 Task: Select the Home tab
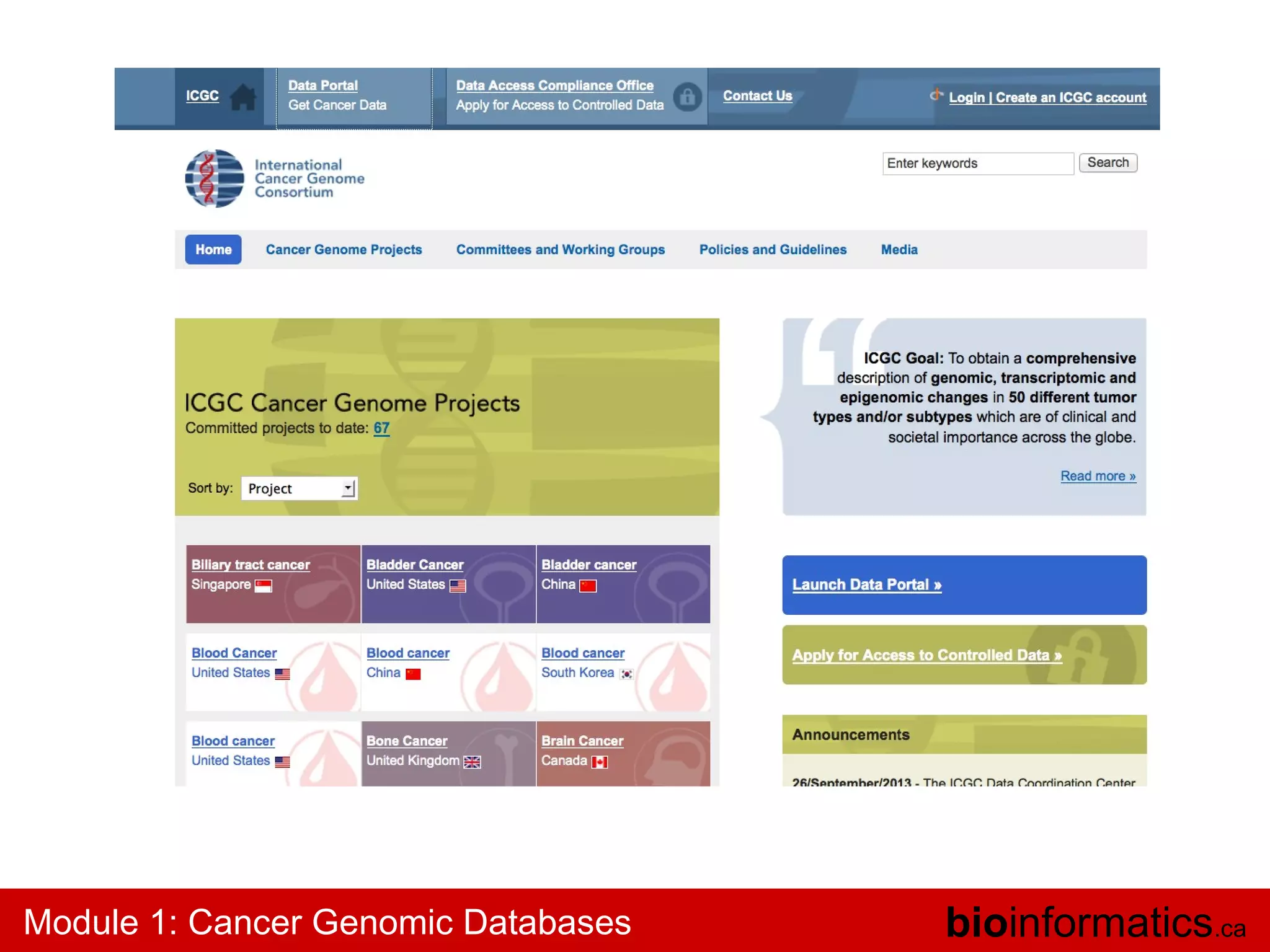[213, 250]
